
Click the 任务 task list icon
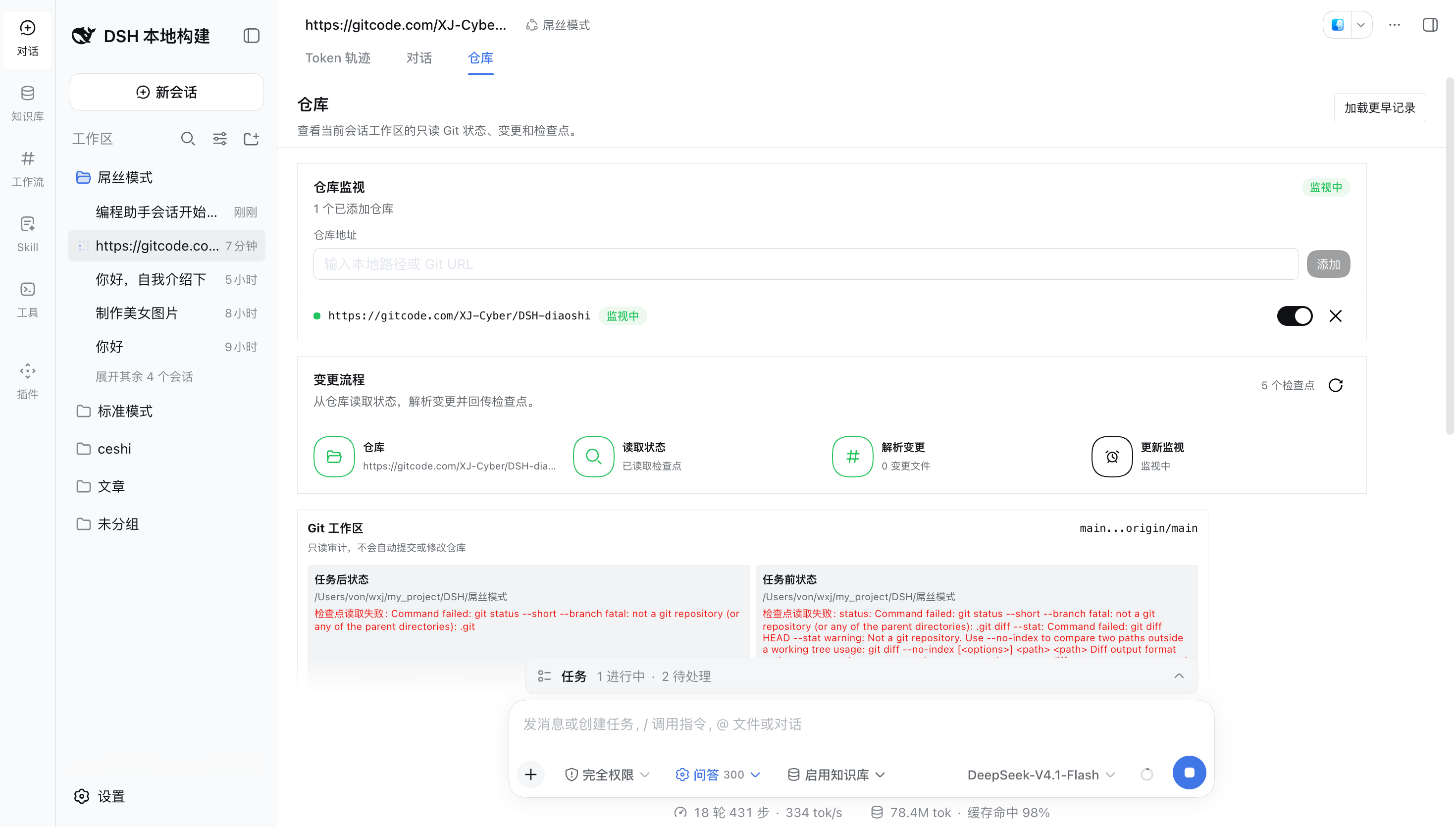(x=544, y=676)
